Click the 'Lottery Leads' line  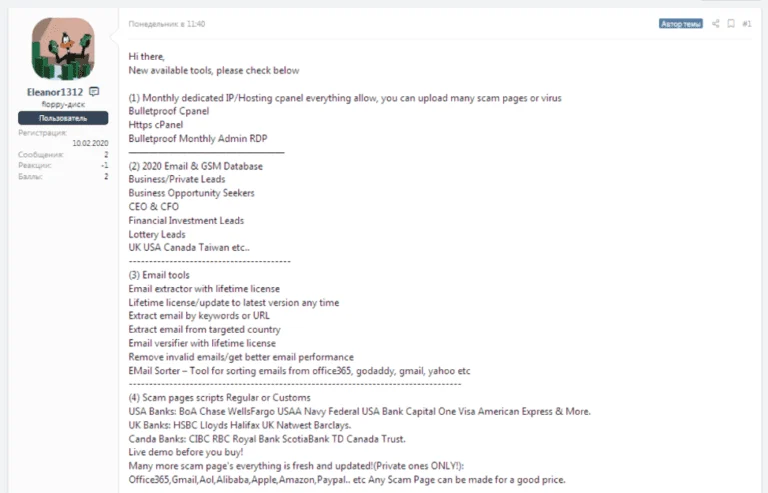[157, 234]
